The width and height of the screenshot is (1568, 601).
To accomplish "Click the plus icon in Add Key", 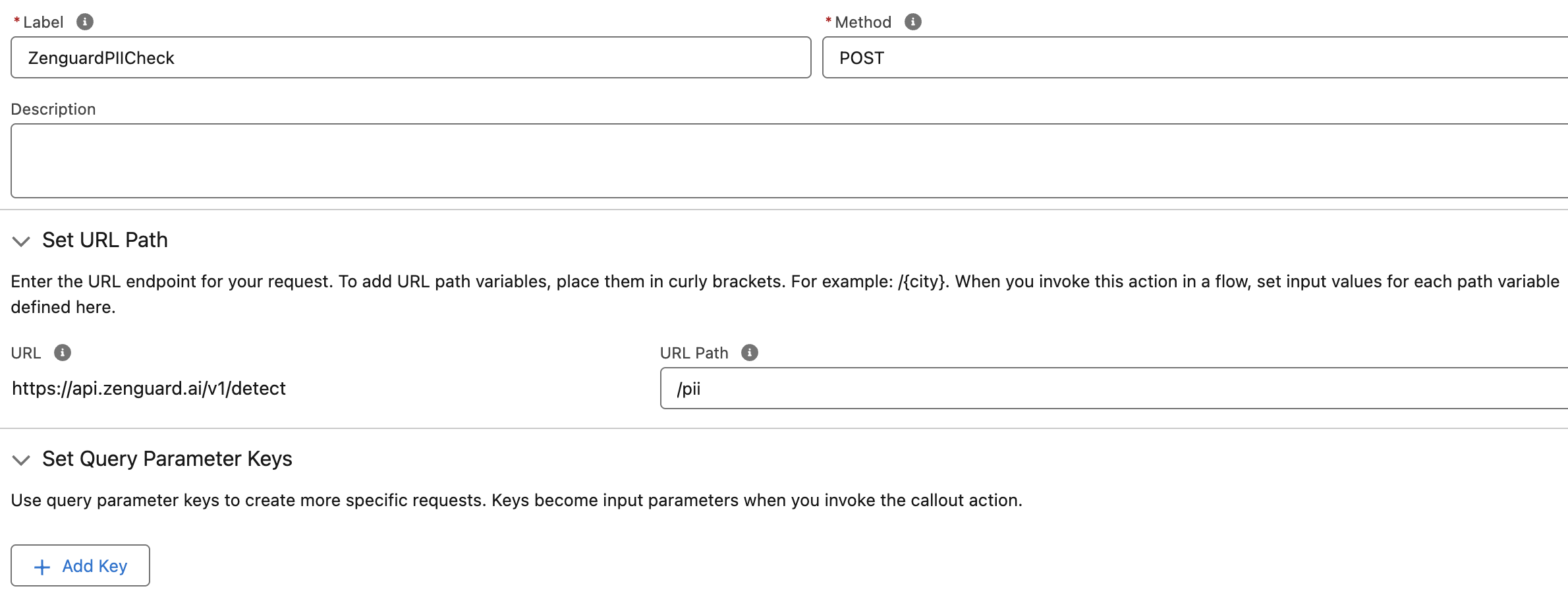I will [x=42, y=567].
